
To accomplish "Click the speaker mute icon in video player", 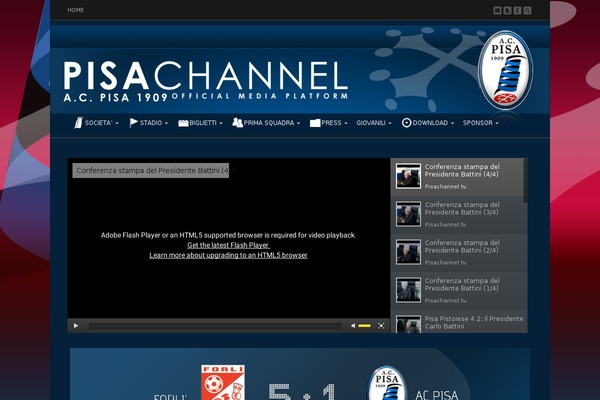I will [353, 326].
